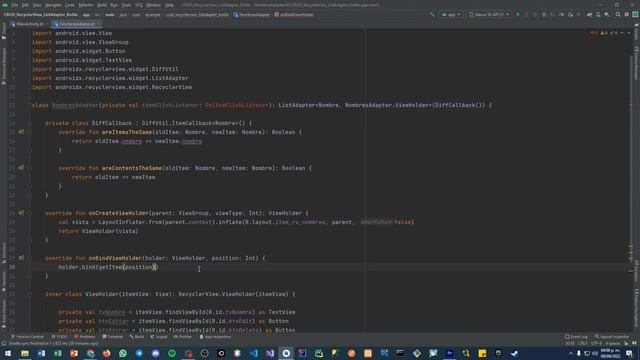Toggle Device Manager panel on right sidebar
The height and width of the screenshot is (360, 640).
(x=636, y=63)
